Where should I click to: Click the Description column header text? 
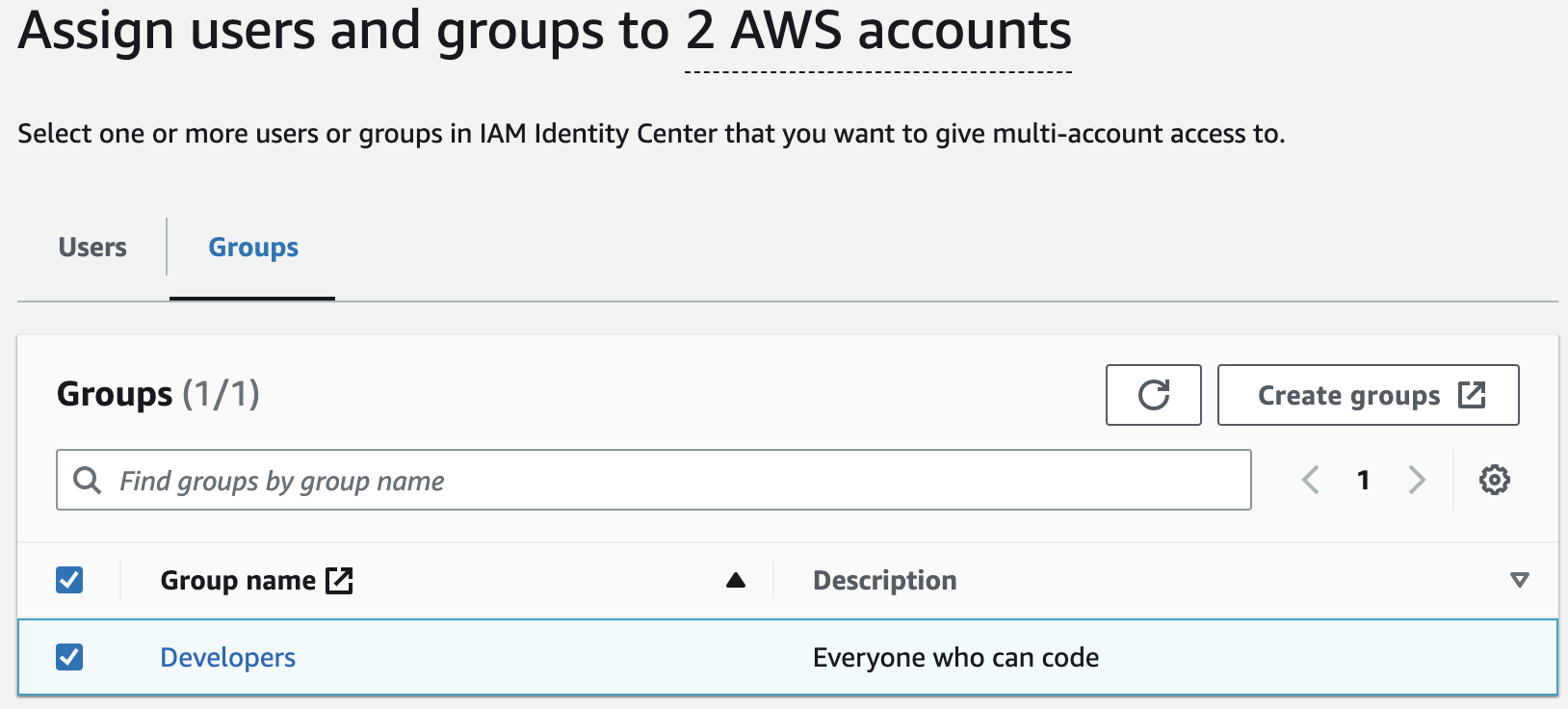tap(884, 580)
